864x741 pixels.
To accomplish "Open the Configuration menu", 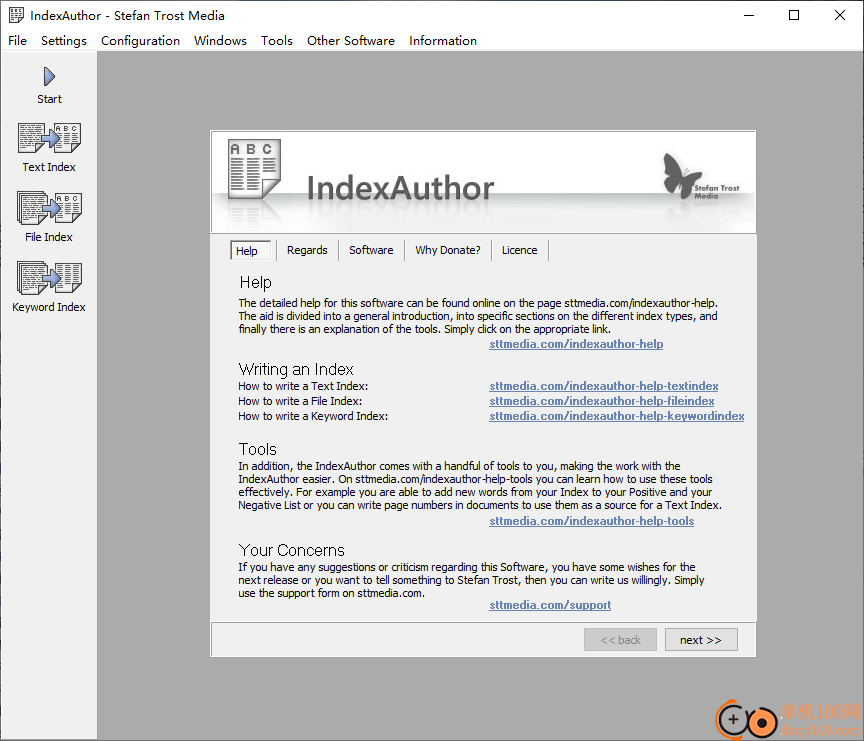I will [x=141, y=41].
